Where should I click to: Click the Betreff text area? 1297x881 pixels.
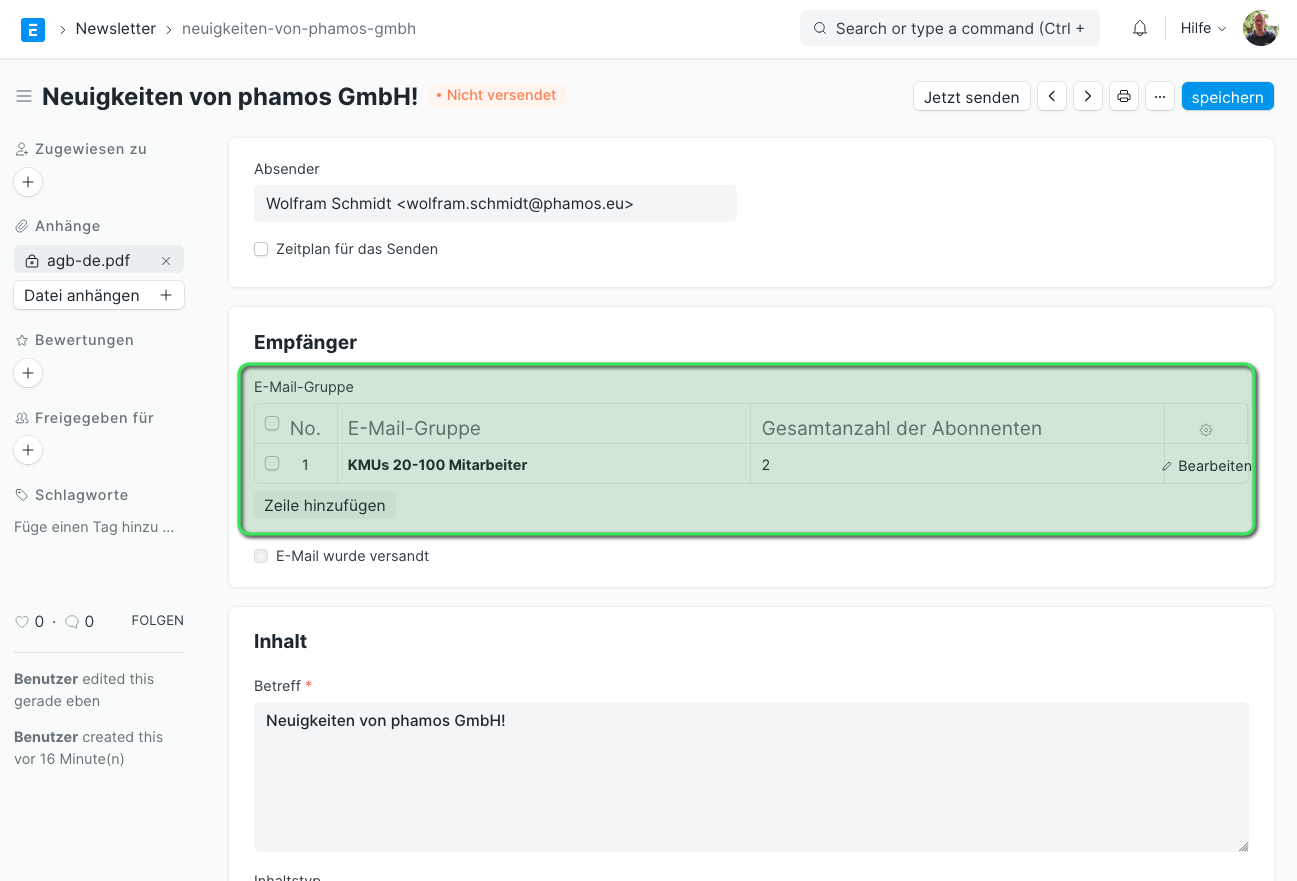[751, 777]
